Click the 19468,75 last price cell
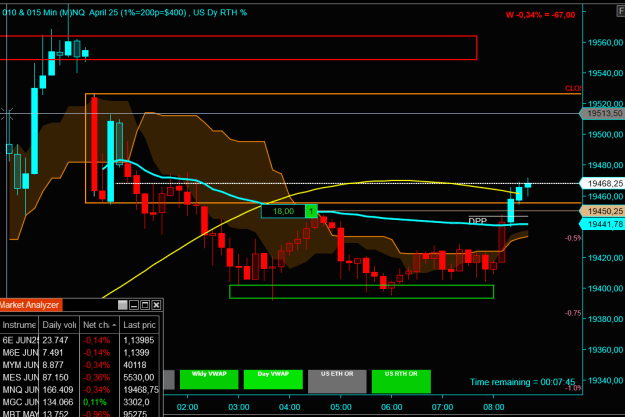 click(141, 389)
